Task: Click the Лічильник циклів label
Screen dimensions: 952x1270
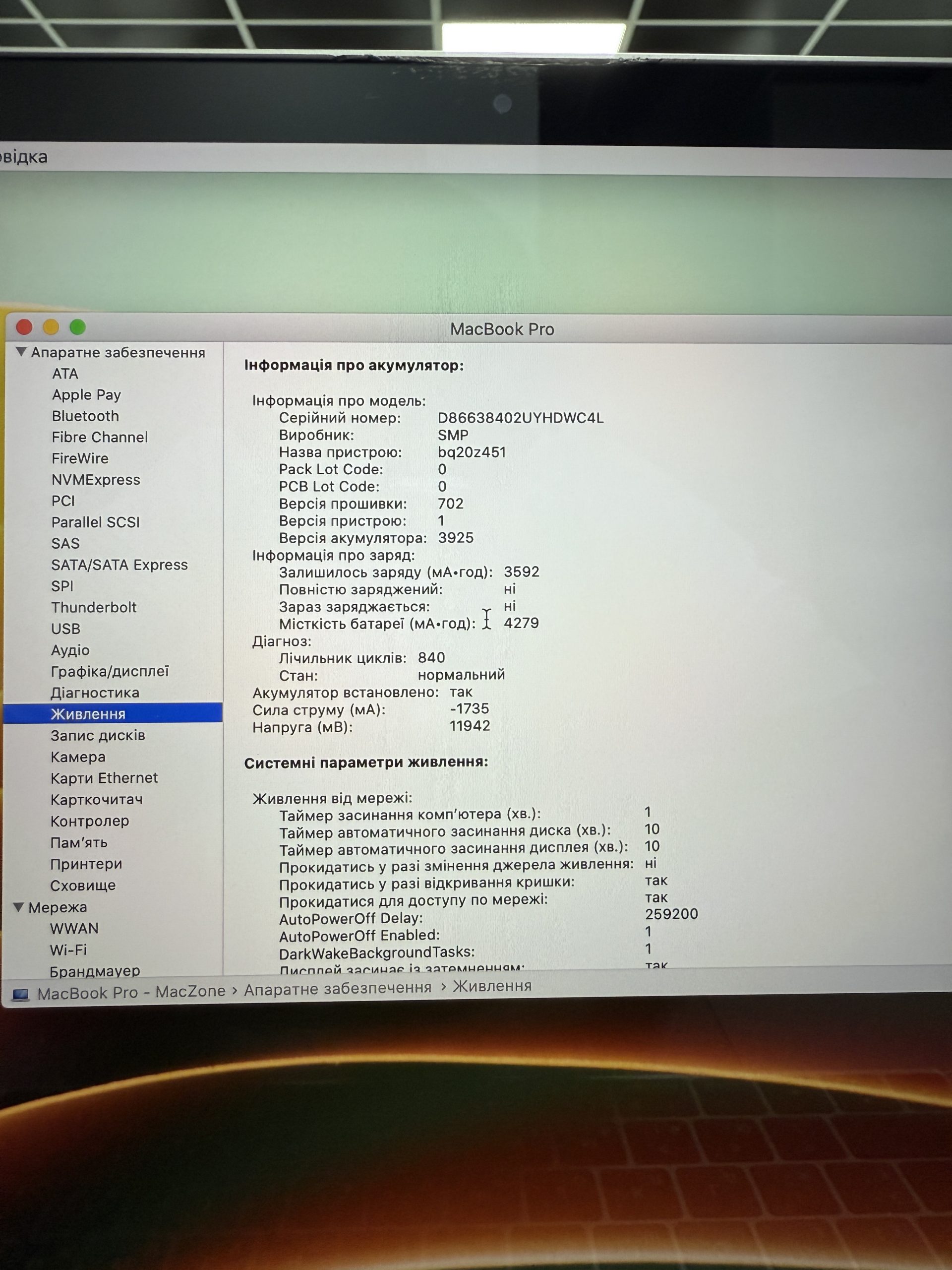Action: click(x=343, y=658)
